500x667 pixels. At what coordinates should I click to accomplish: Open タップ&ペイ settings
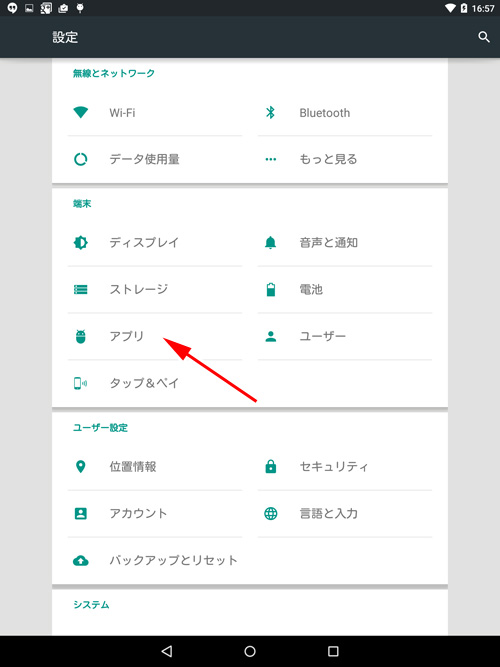[155, 383]
